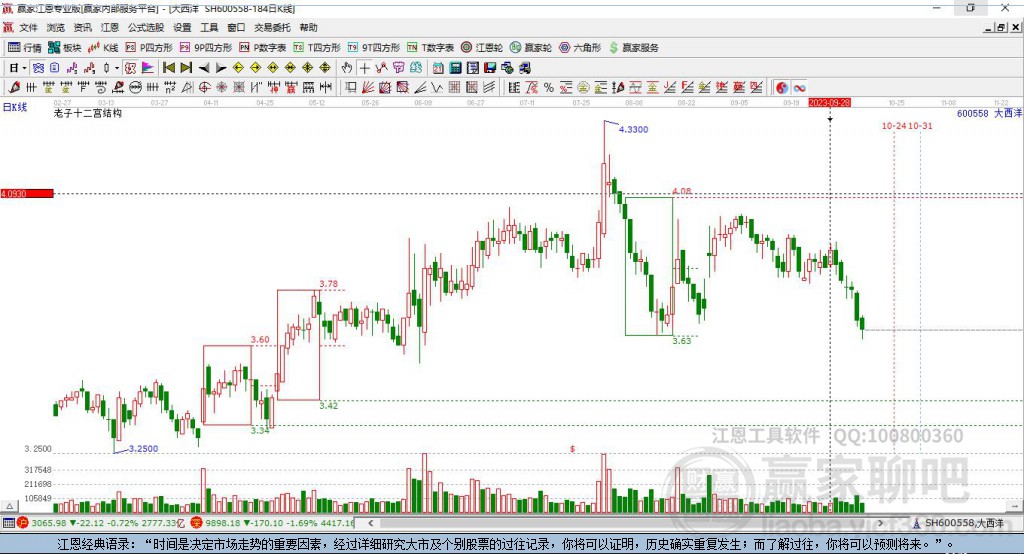Open the 交易委托 menu

(x=272, y=27)
